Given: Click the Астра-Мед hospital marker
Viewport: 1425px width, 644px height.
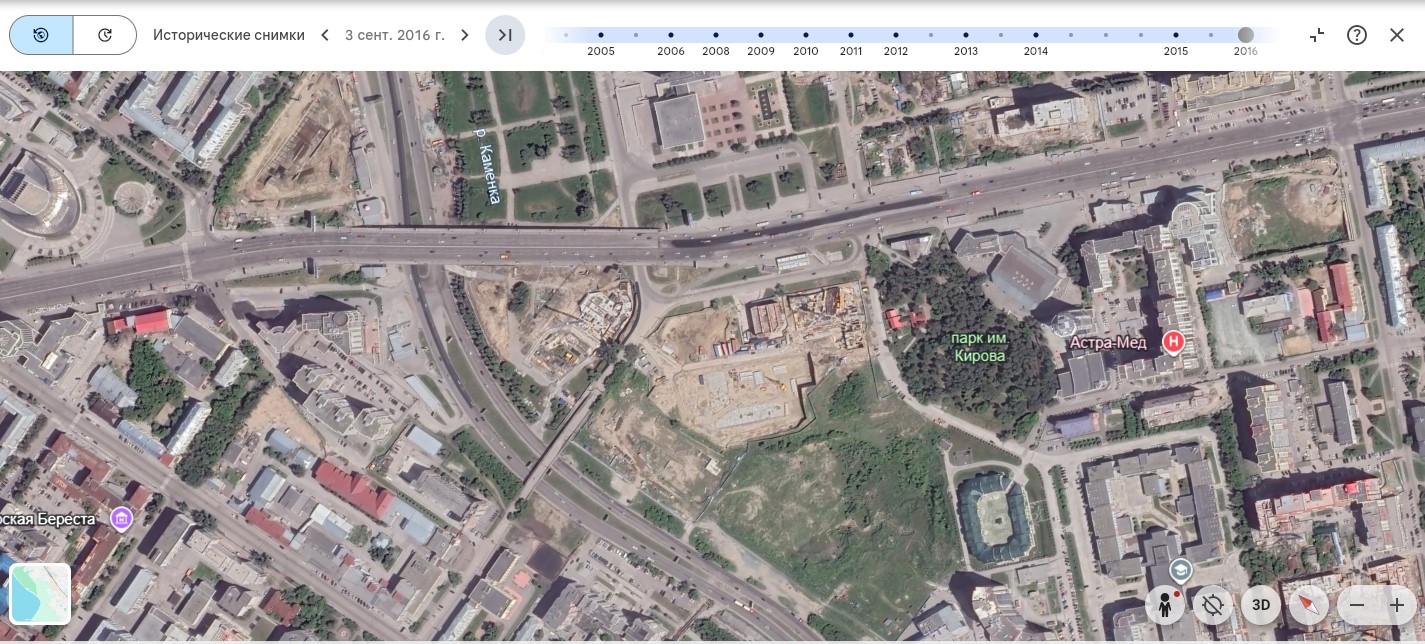Looking at the screenshot, I should (x=1174, y=343).
